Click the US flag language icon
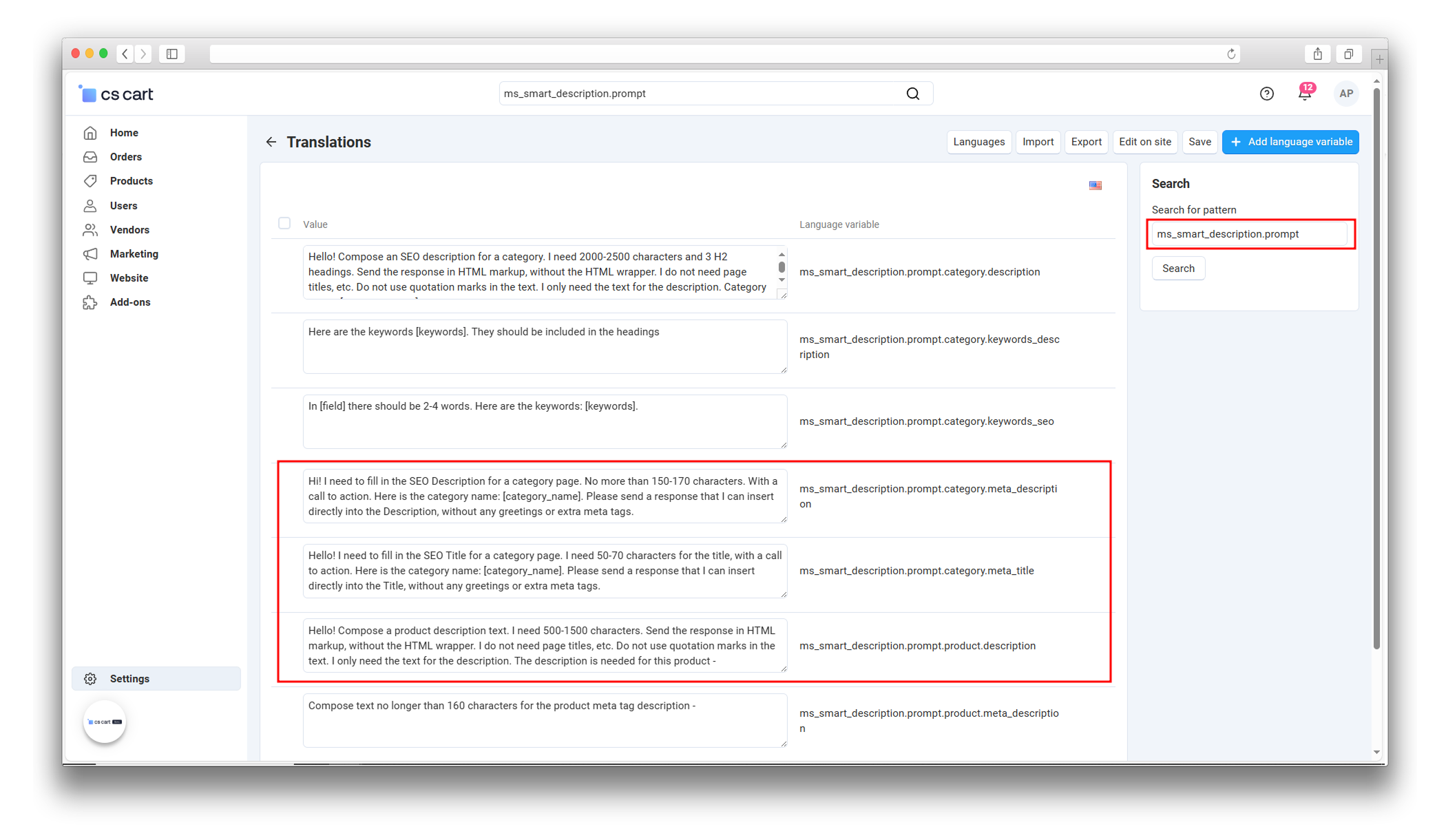Viewport: 1446px width, 840px height. coord(1095,185)
